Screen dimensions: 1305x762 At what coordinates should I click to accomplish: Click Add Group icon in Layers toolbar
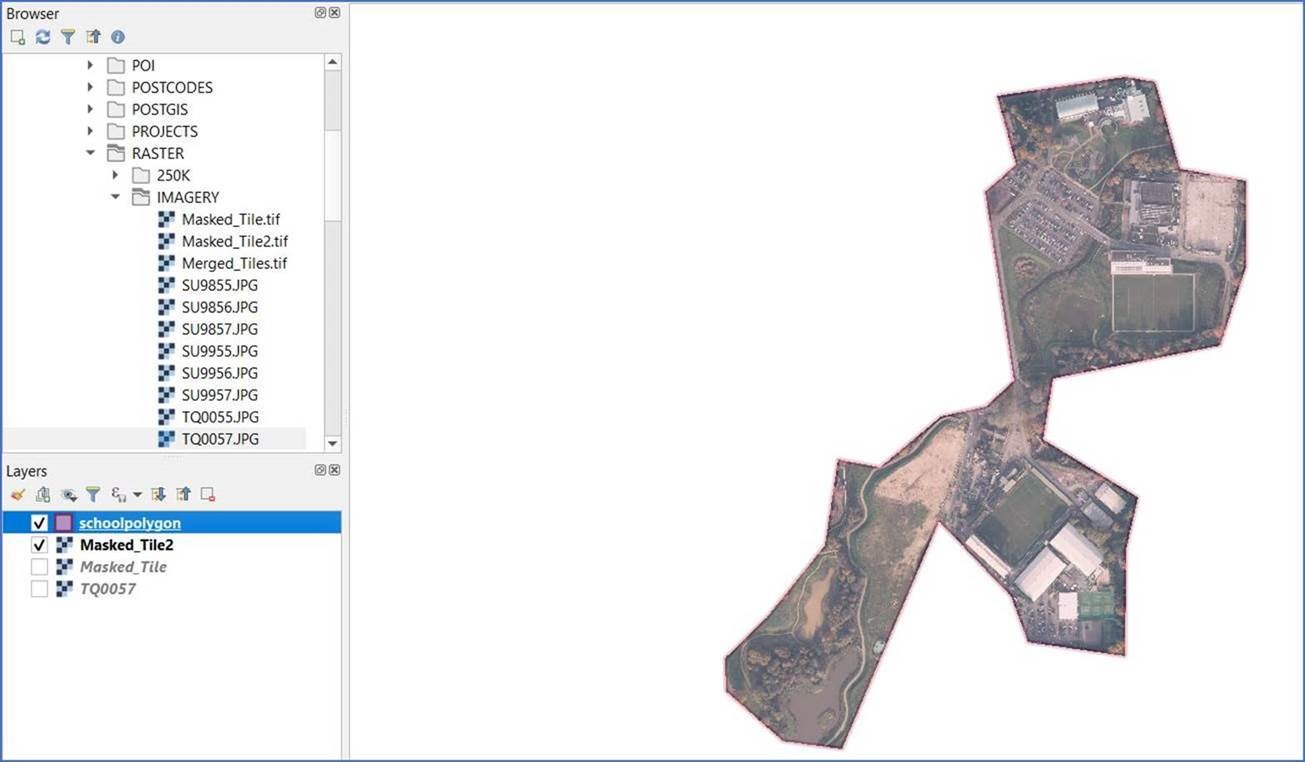pos(42,494)
